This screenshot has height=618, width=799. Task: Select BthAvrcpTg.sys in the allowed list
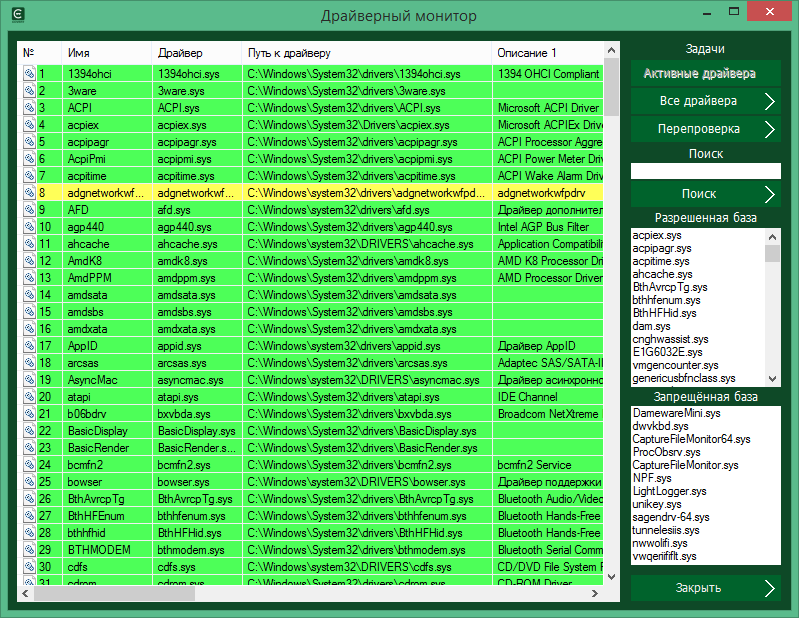670,287
